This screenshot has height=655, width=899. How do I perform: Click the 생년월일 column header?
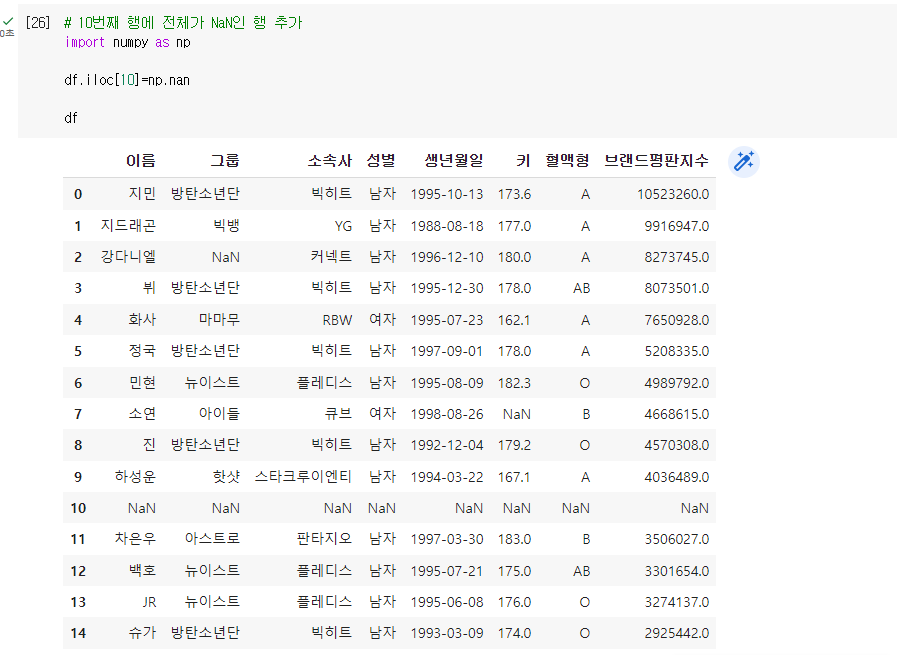(454, 161)
